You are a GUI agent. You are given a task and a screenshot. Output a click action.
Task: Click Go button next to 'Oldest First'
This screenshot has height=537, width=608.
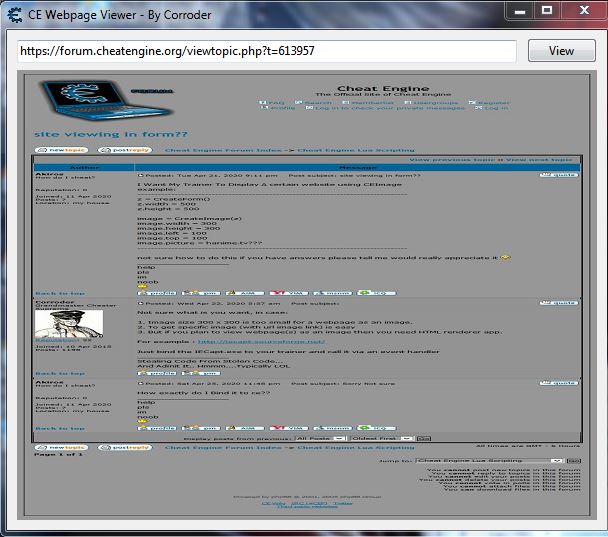click(x=424, y=439)
